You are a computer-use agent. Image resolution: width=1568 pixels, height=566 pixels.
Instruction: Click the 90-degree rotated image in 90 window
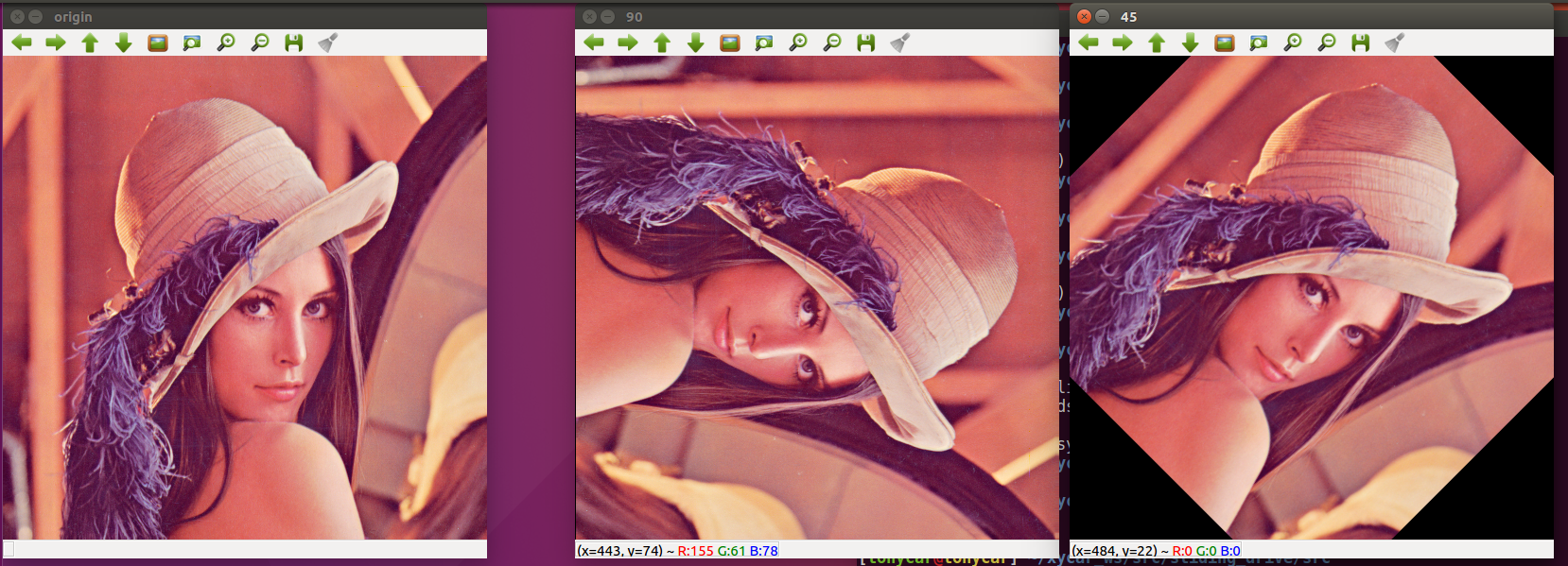tap(817, 298)
